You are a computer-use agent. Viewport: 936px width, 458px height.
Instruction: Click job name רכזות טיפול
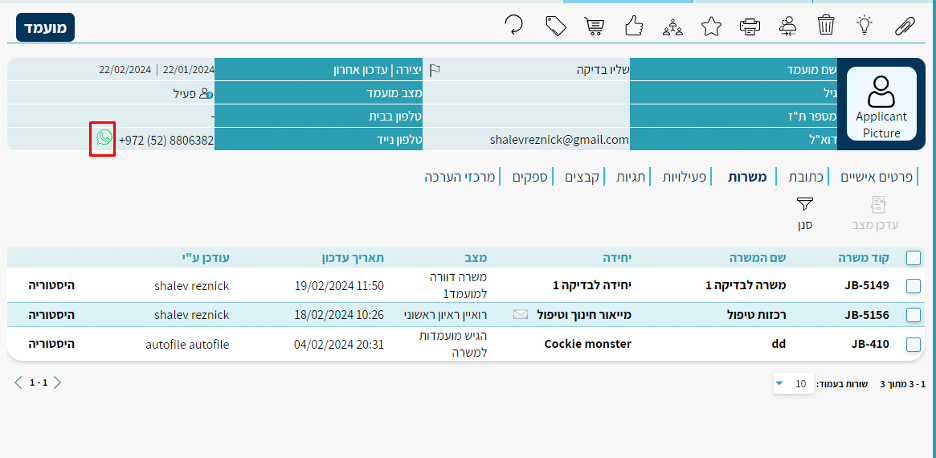pos(758,314)
